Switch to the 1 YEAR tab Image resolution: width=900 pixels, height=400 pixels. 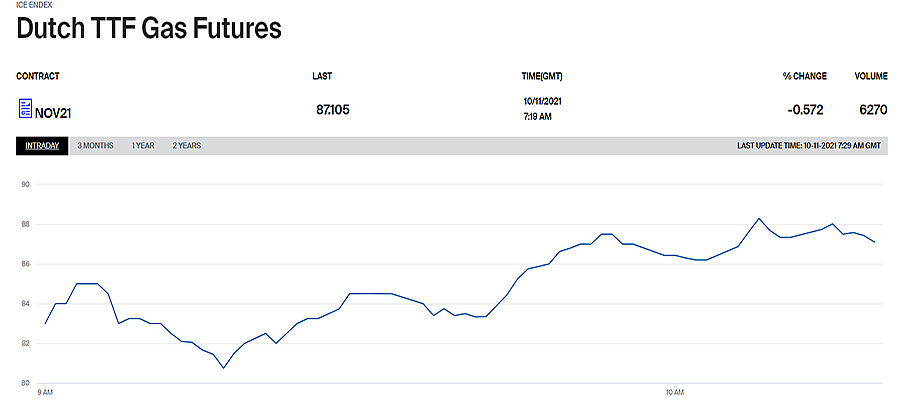pyautogui.click(x=143, y=146)
